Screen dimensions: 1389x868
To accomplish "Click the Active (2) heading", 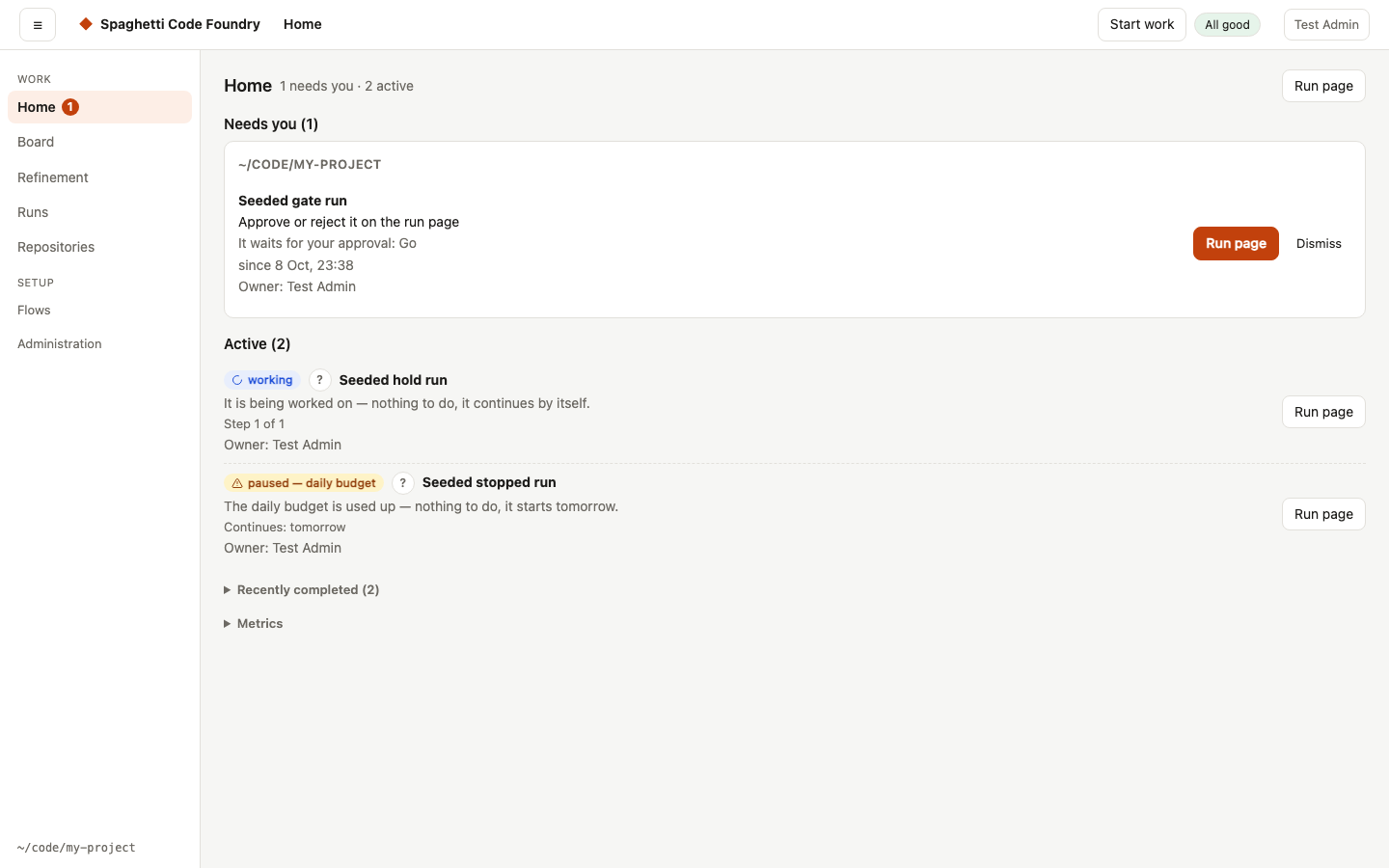I will coord(258,344).
